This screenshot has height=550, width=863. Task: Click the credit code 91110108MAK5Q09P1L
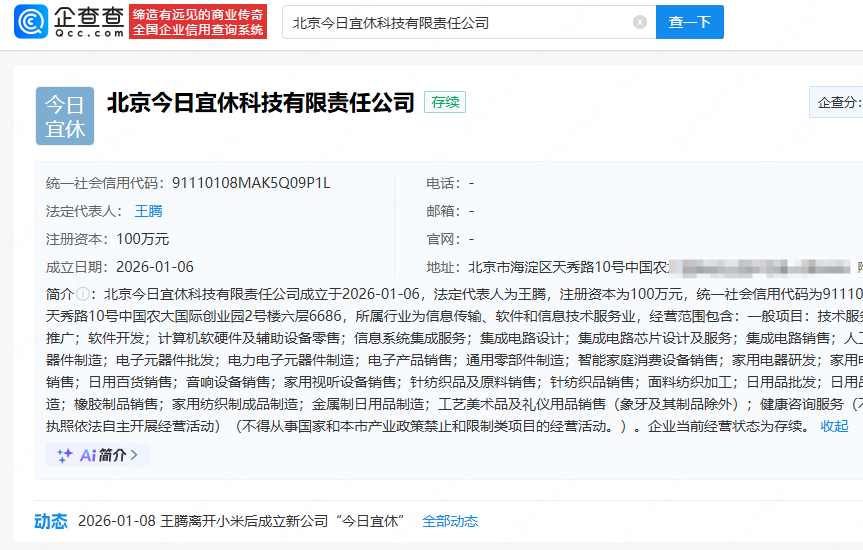251,183
